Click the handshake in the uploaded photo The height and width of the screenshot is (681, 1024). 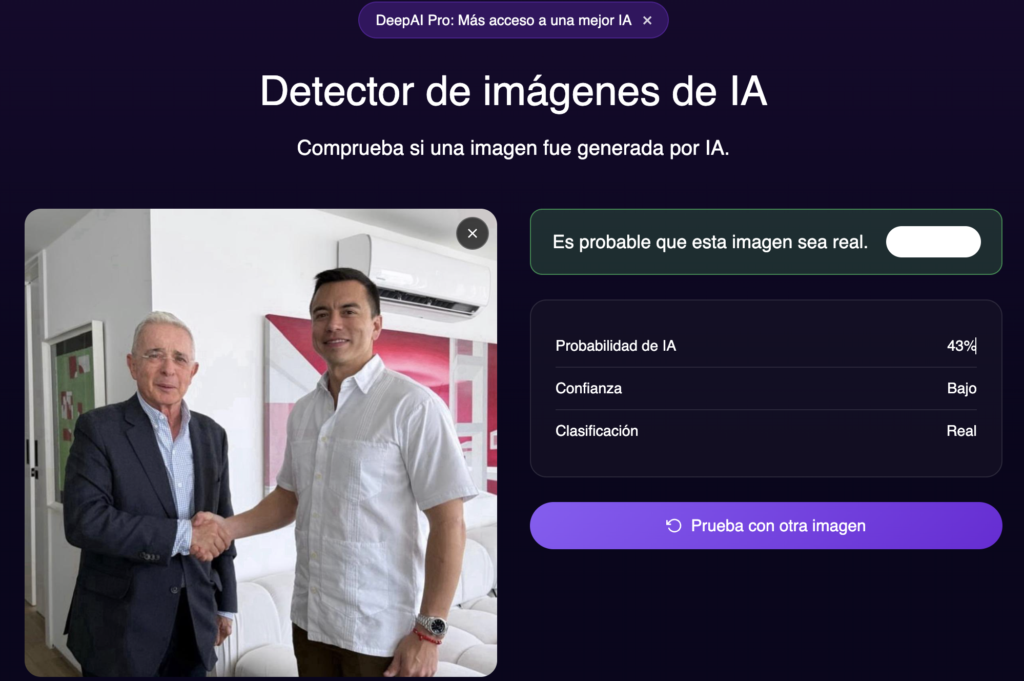click(210, 535)
